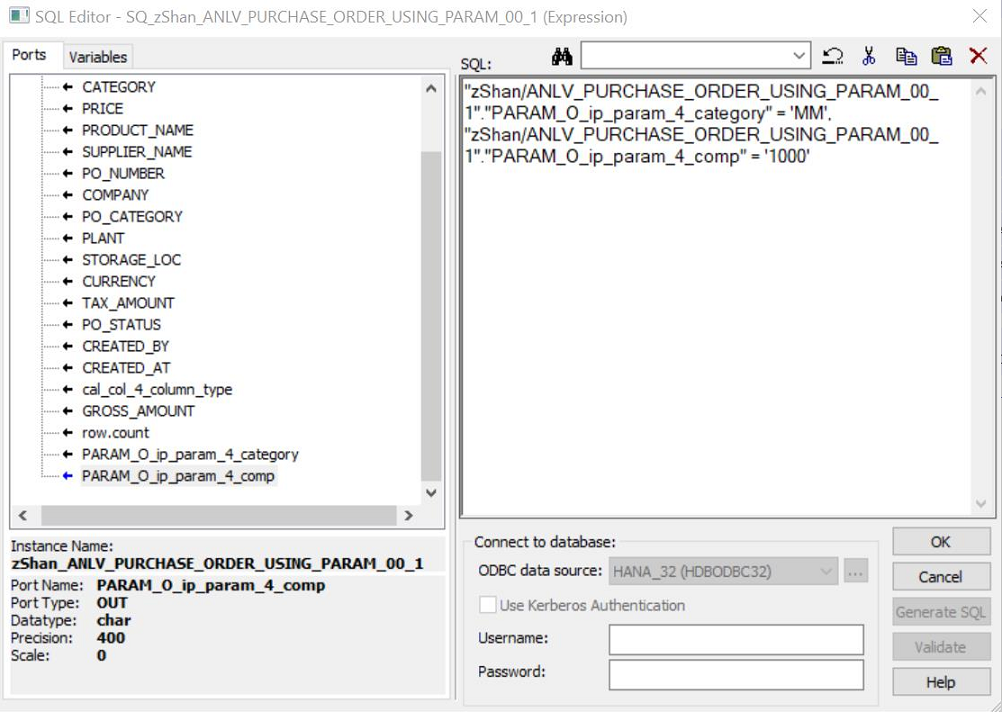Viewport: 1002px width, 712px height.
Task: Click the SQL area scroll down arrow
Action: (x=981, y=504)
